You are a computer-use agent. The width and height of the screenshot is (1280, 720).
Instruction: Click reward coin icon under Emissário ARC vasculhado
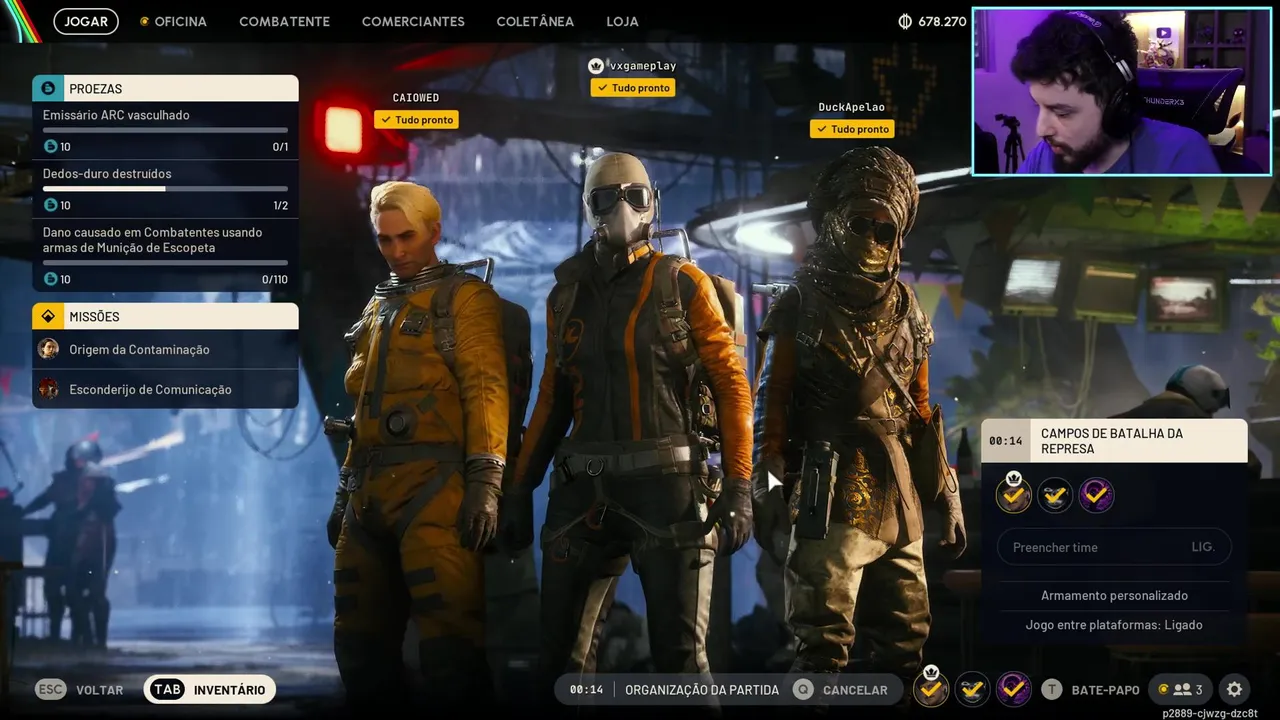click(x=51, y=147)
